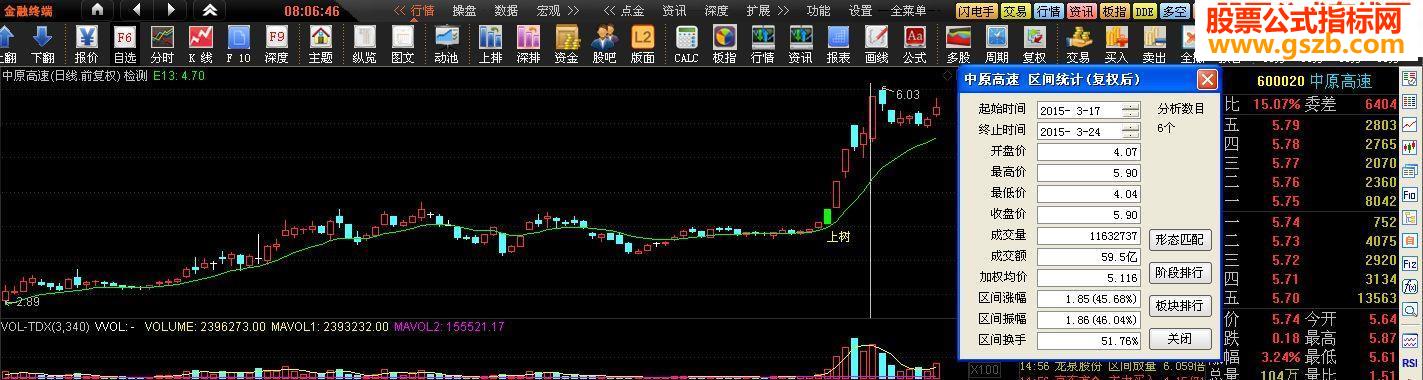Open the 宏观 menu tab
This screenshot has width=1423, height=380.
pos(548,11)
